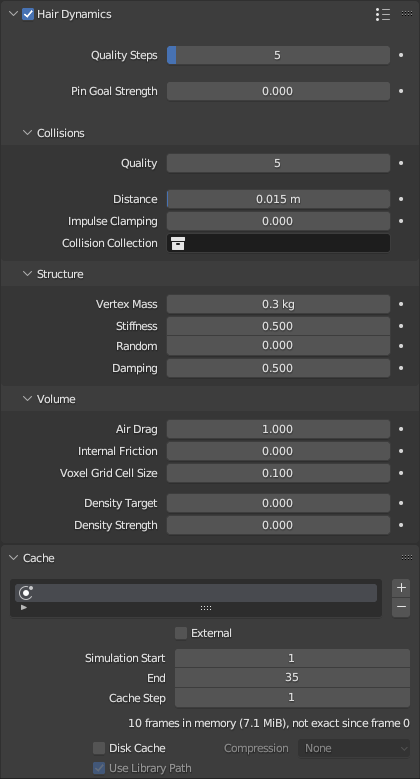Animate Density Target property dot
The width and height of the screenshot is (420, 780).
click(x=401, y=503)
